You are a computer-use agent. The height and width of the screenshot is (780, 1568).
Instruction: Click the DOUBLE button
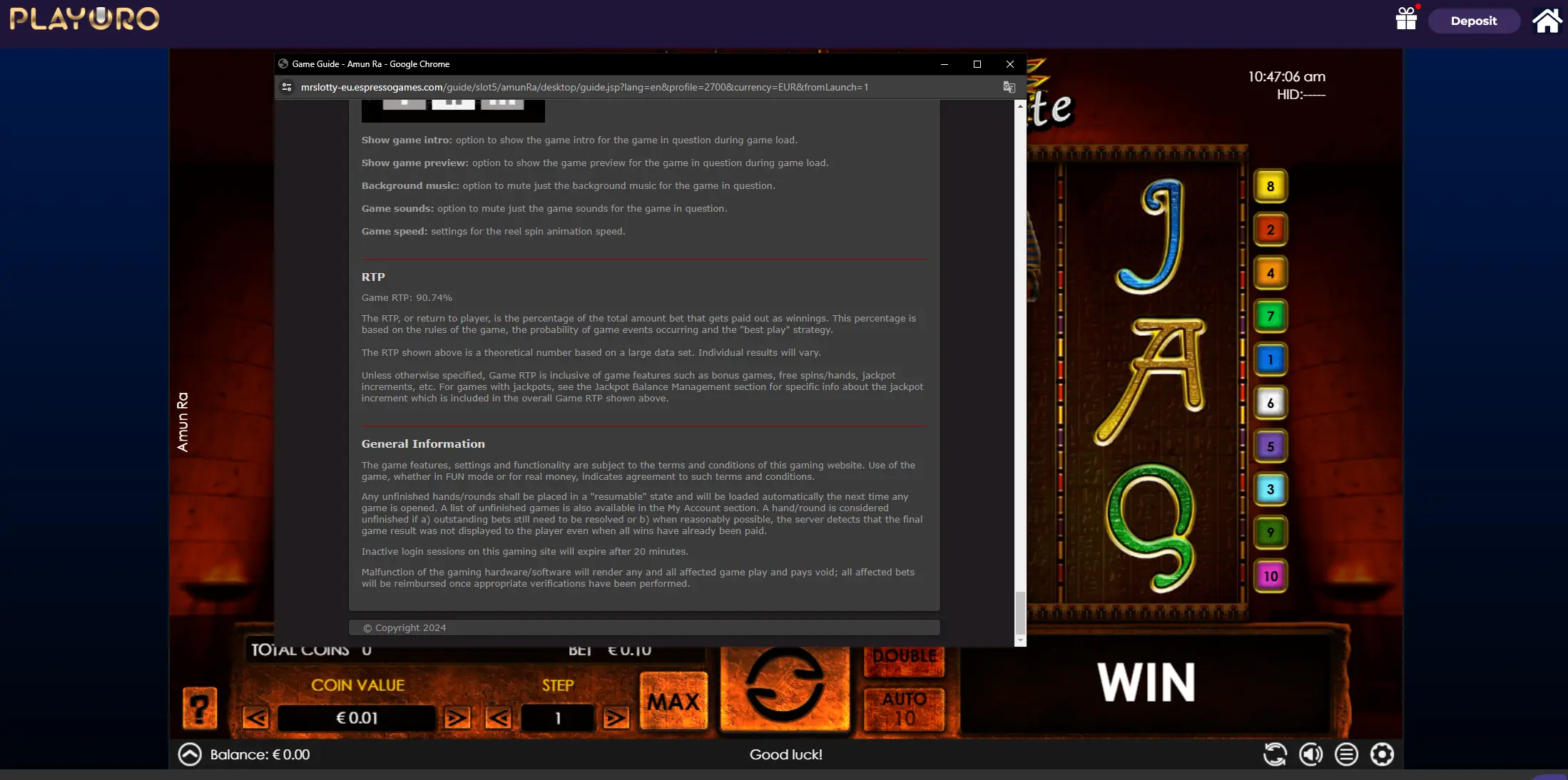click(x=904, y=660)
